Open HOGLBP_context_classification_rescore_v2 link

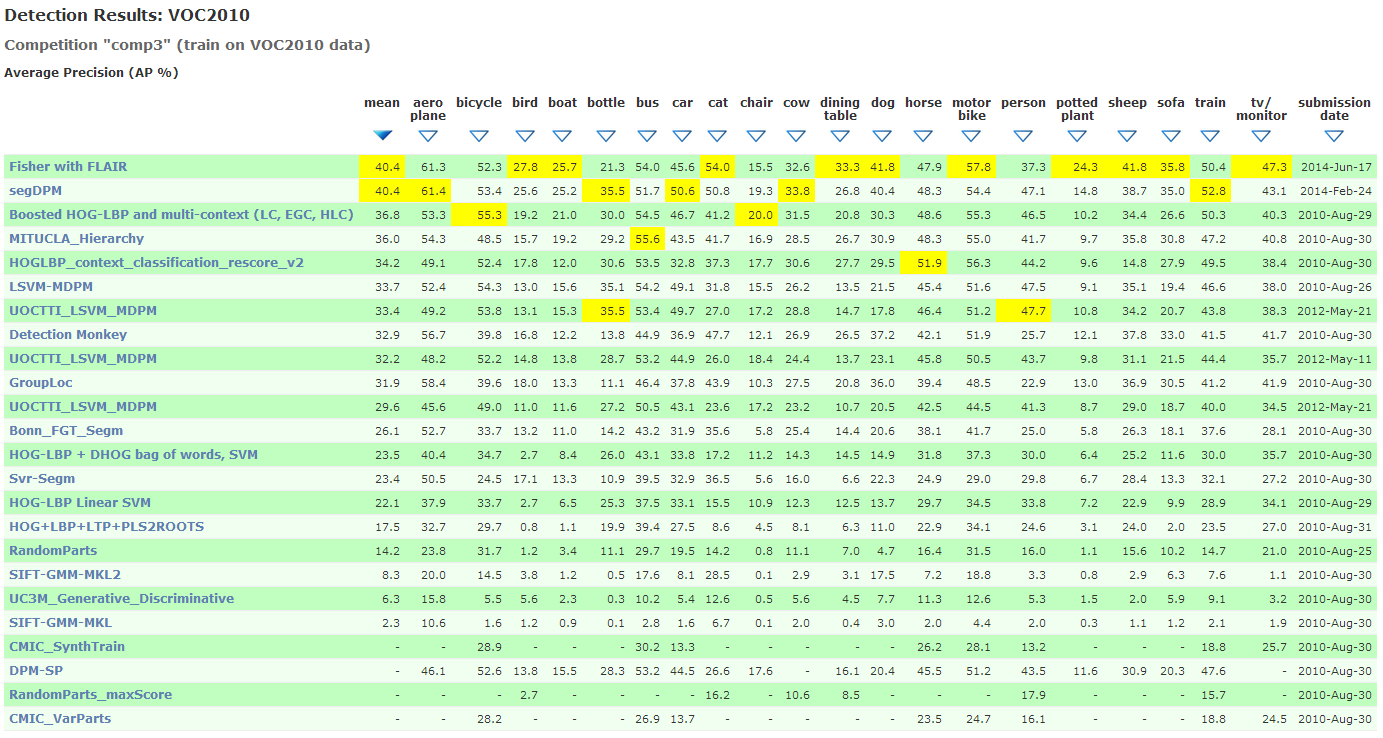point(156,263)
